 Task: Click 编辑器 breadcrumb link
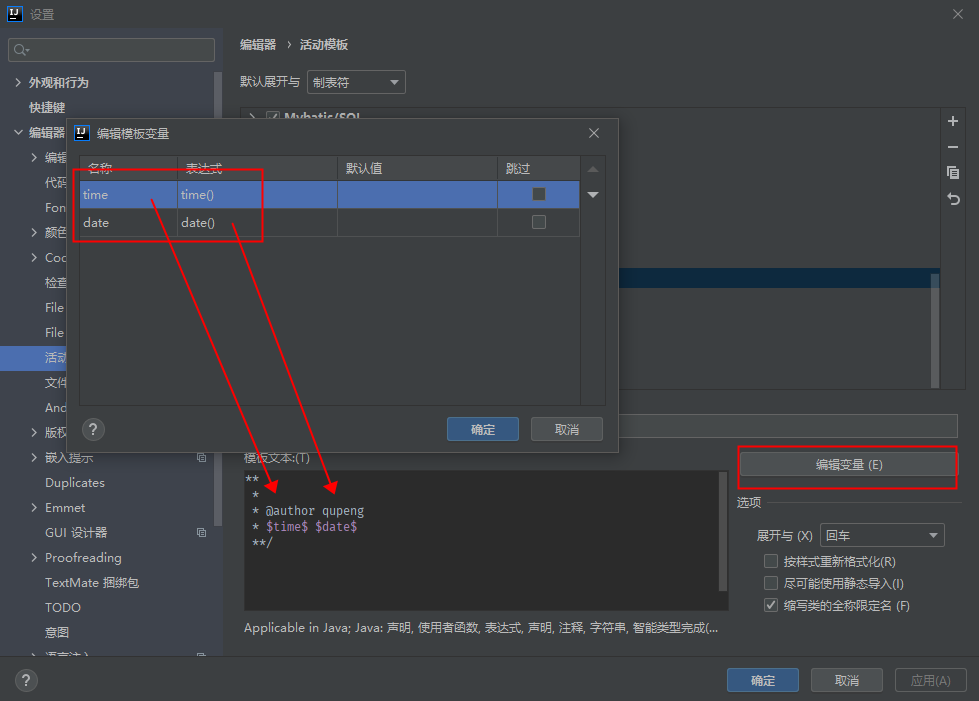258,44
